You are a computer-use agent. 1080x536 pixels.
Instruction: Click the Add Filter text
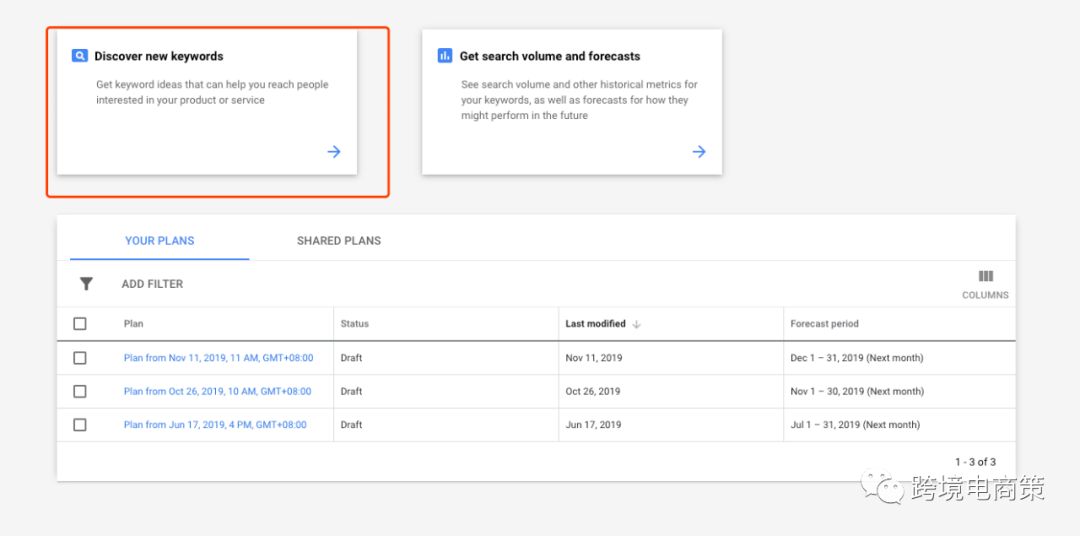(152, 284)
